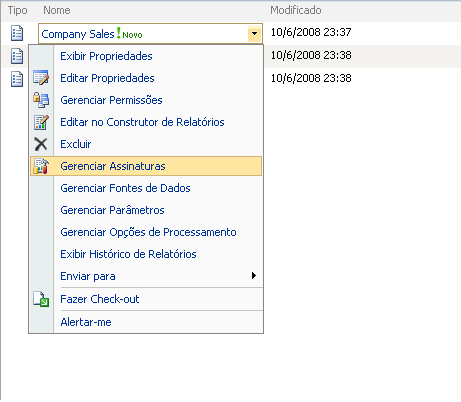This screenshot has height=402, width=461.
Task: Click the Excluir X icon
Action: coord(41,144)
